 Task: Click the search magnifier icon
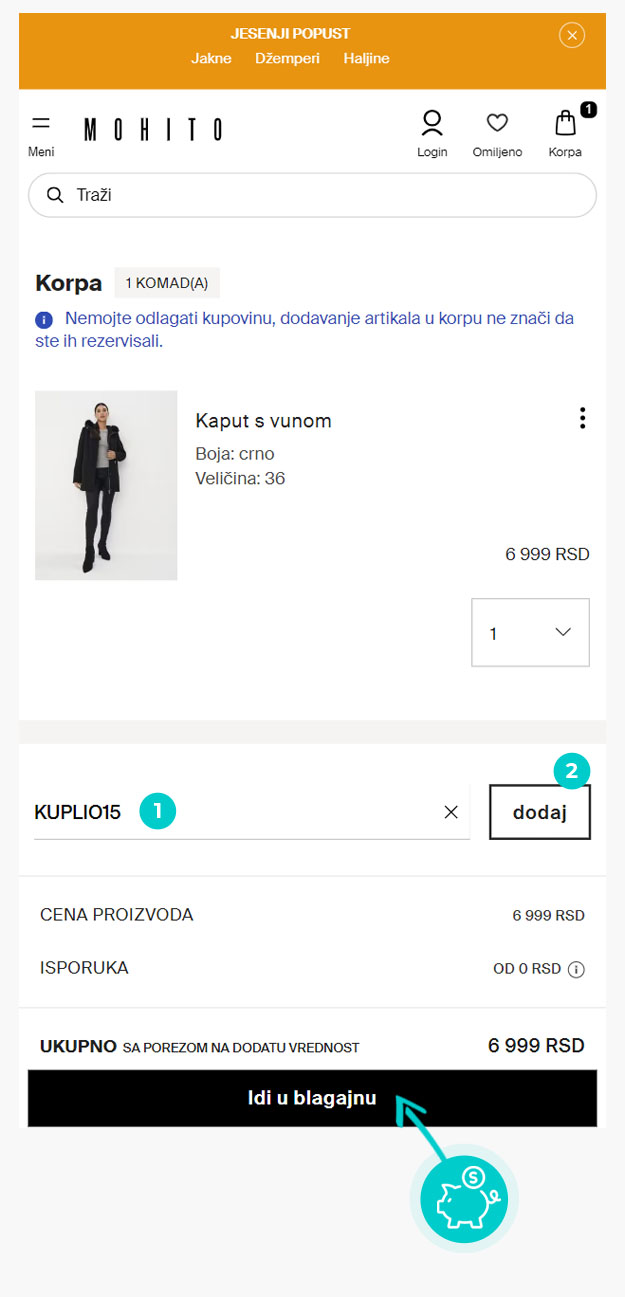point(55,195)
